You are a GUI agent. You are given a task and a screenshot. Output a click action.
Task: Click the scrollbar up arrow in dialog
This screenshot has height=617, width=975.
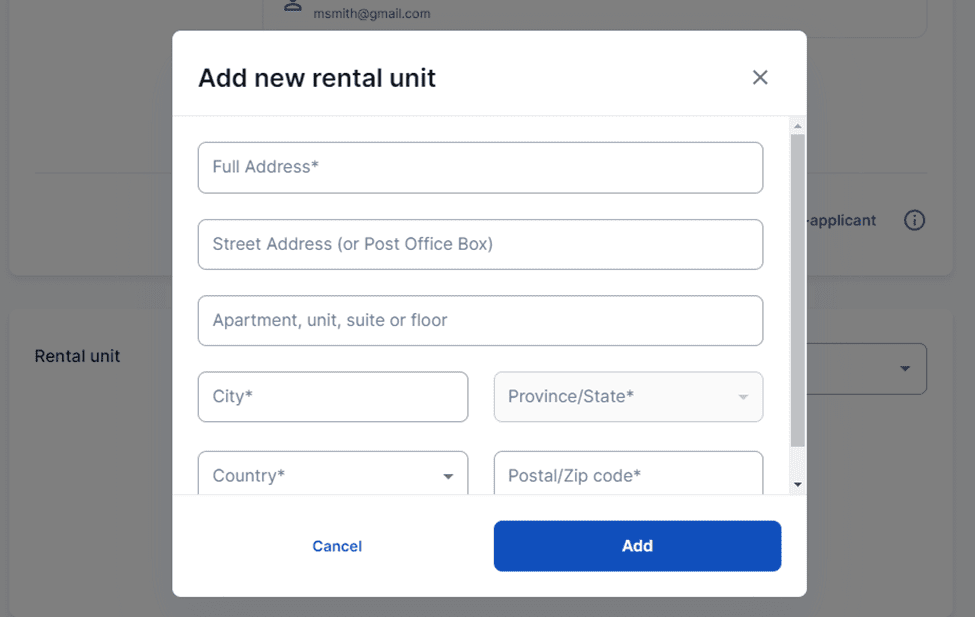(797, 126)
